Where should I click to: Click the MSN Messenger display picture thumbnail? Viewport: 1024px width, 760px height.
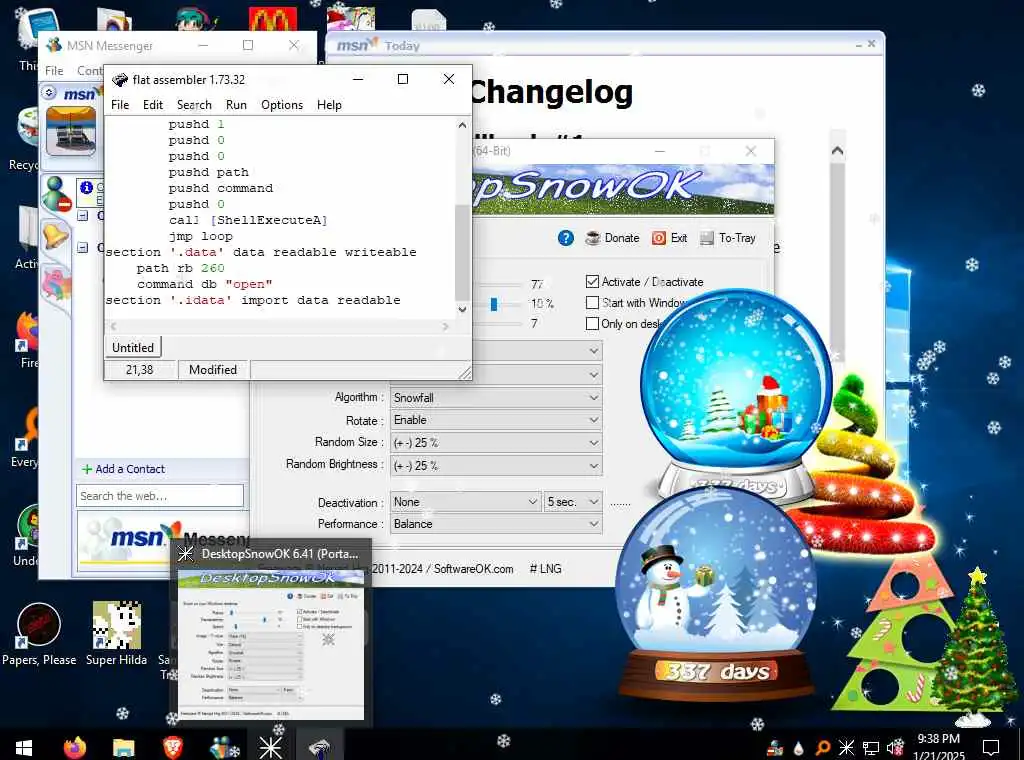click(x=71, y=131)
